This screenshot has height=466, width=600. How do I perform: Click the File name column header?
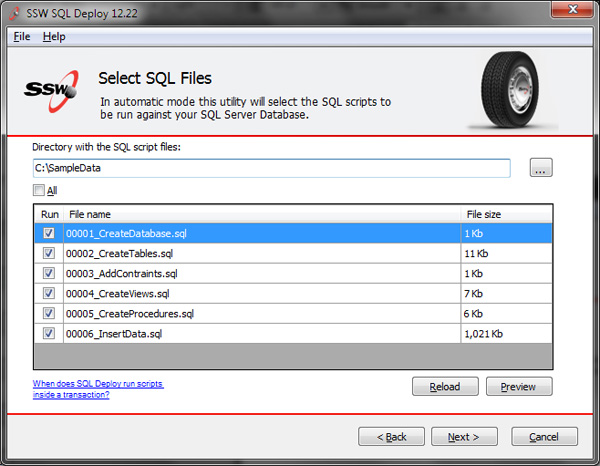pyautogui.click(x=262, y=214)
